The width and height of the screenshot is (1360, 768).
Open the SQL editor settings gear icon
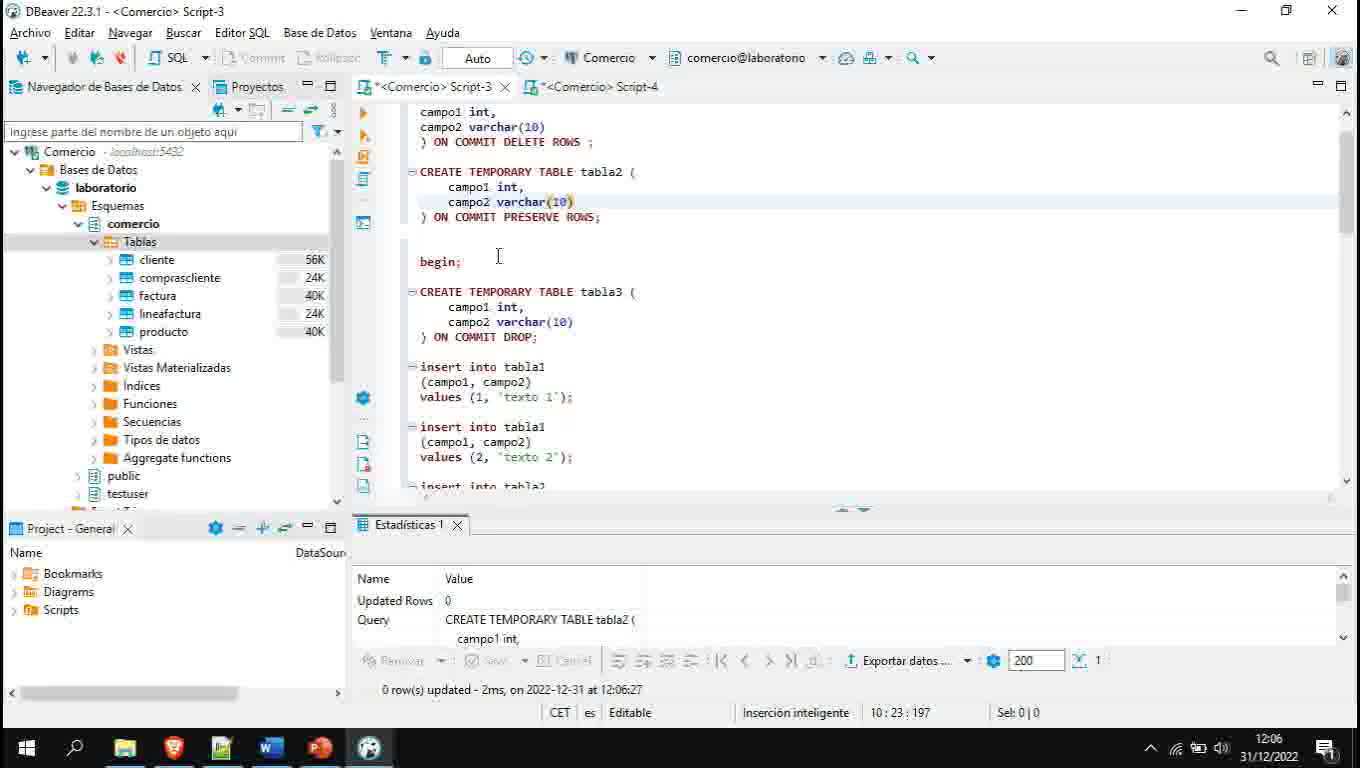point(363,397)
